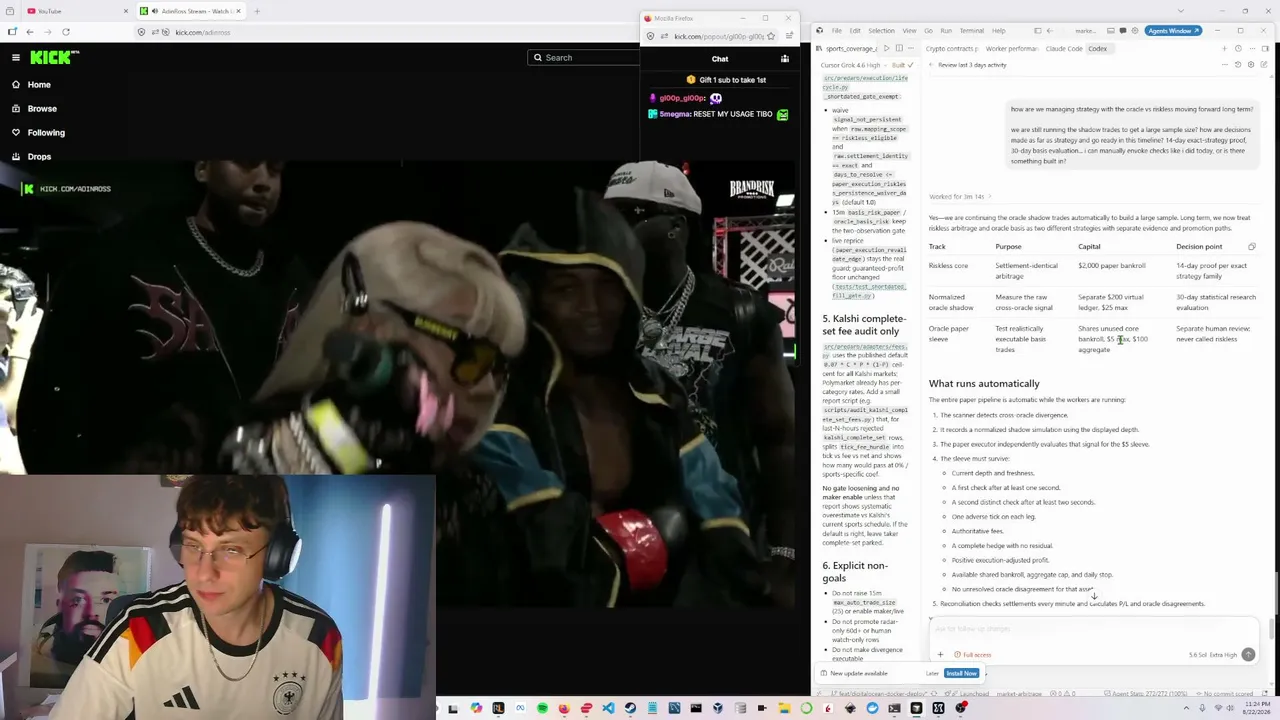Open the Run menu in Cursor
Image resolution: width=1280 pixels, height=720 pixels.
point(946,31)
